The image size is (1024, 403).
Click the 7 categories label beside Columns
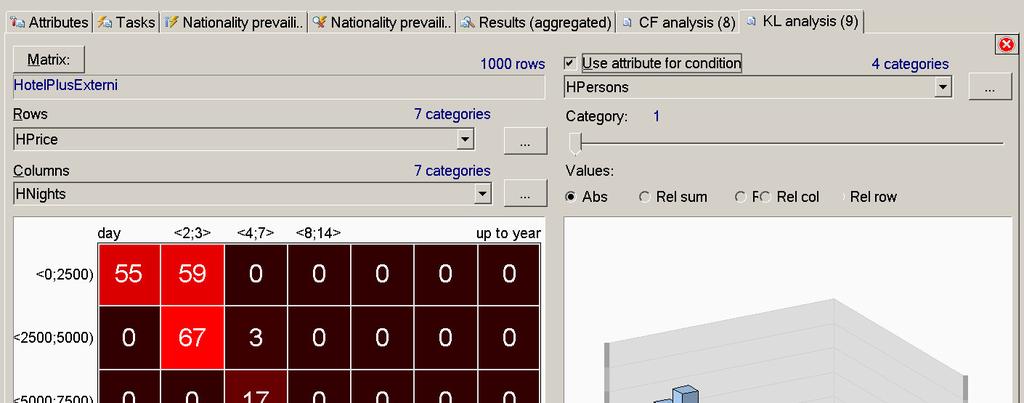[x=452, y=171]
